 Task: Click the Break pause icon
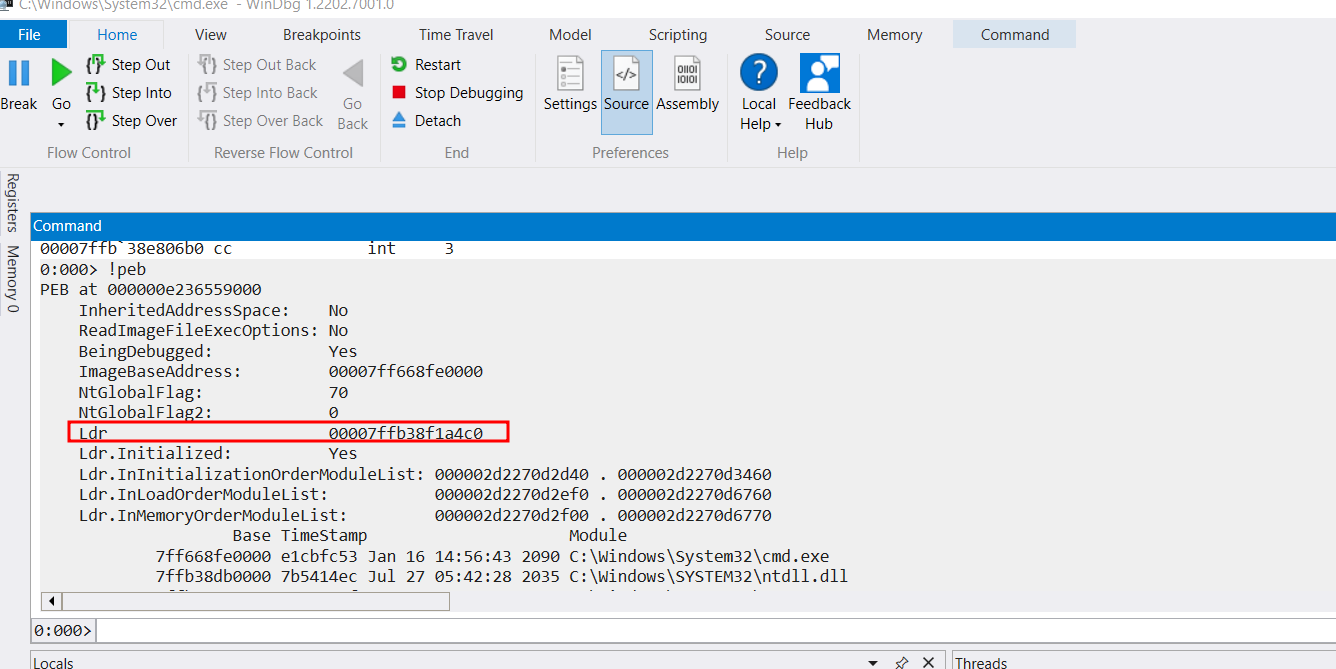(x=19, y=74)
